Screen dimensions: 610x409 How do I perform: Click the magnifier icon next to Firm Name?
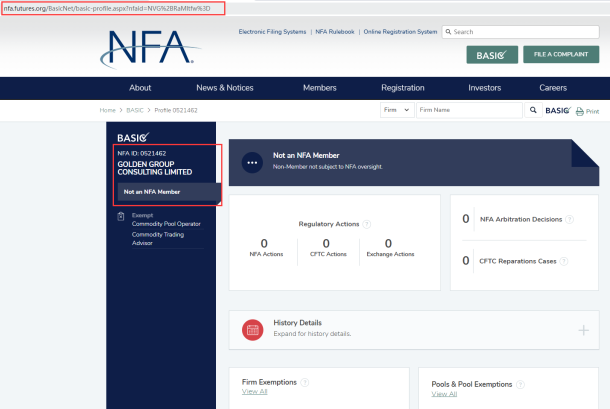pyautogui.click(x=533, y=110)
